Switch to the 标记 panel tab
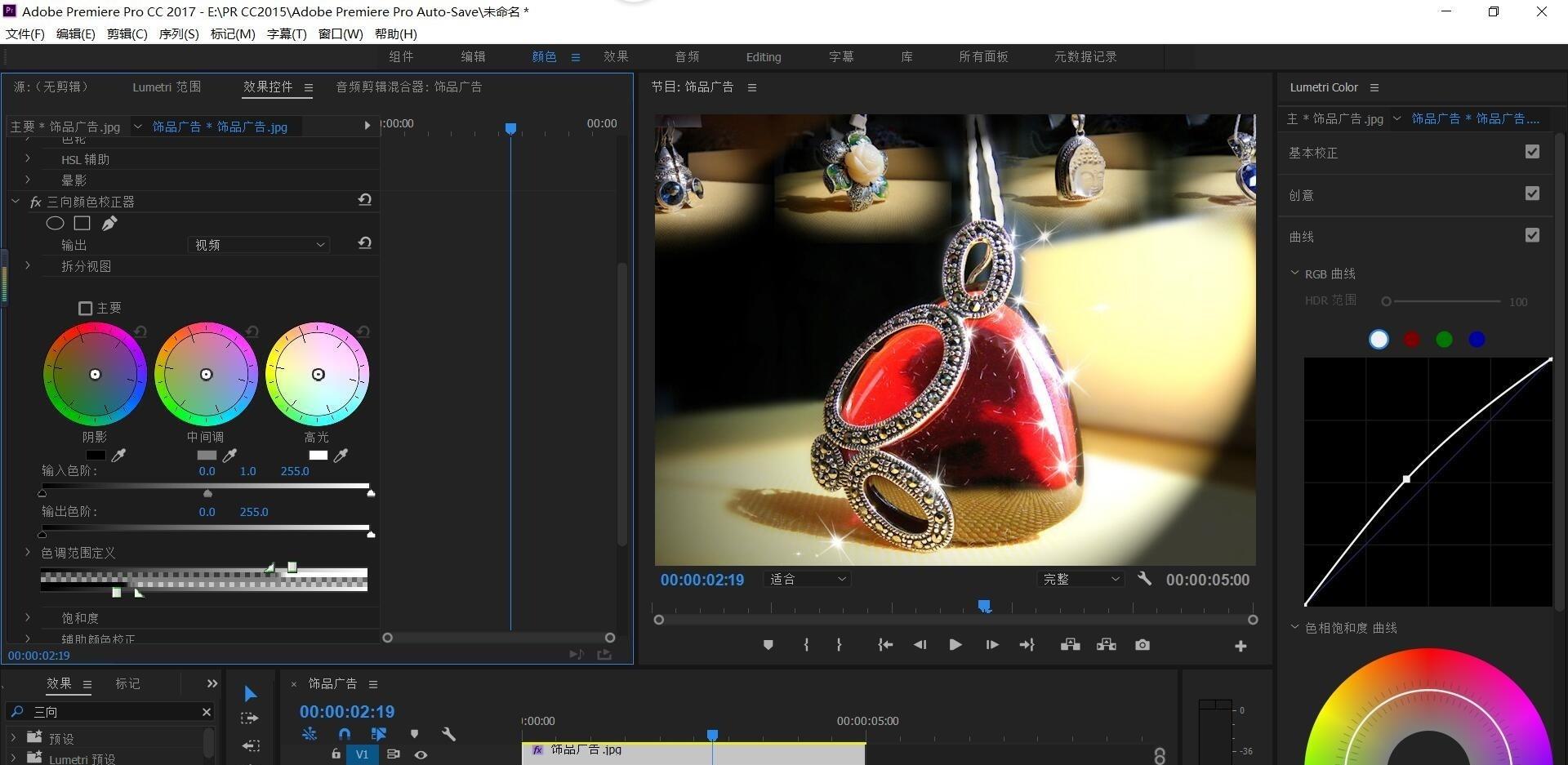Viewport: 1568px width, 765px height. point(127,683)
